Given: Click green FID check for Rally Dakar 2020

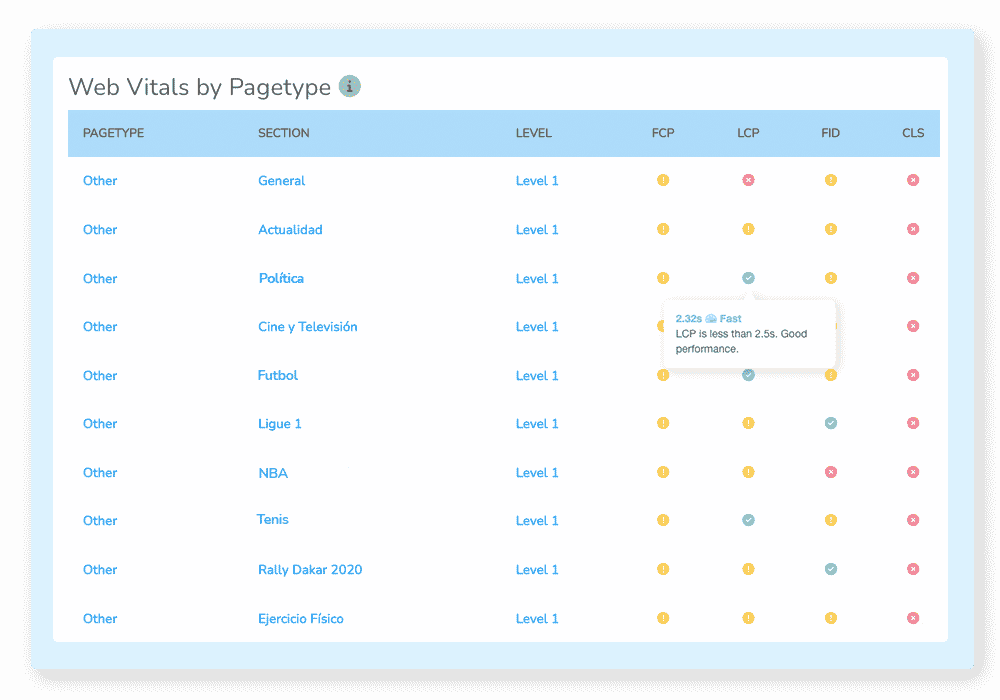Looking at the screenshot, I should [x=830, y=569].
